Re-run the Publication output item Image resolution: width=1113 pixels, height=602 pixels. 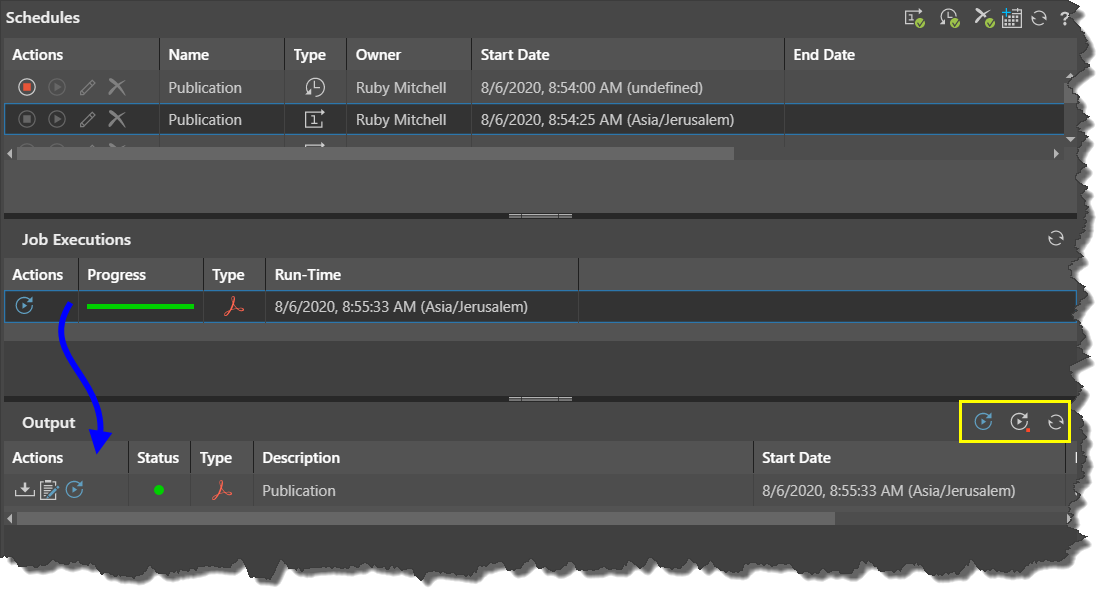coord(75,490)
